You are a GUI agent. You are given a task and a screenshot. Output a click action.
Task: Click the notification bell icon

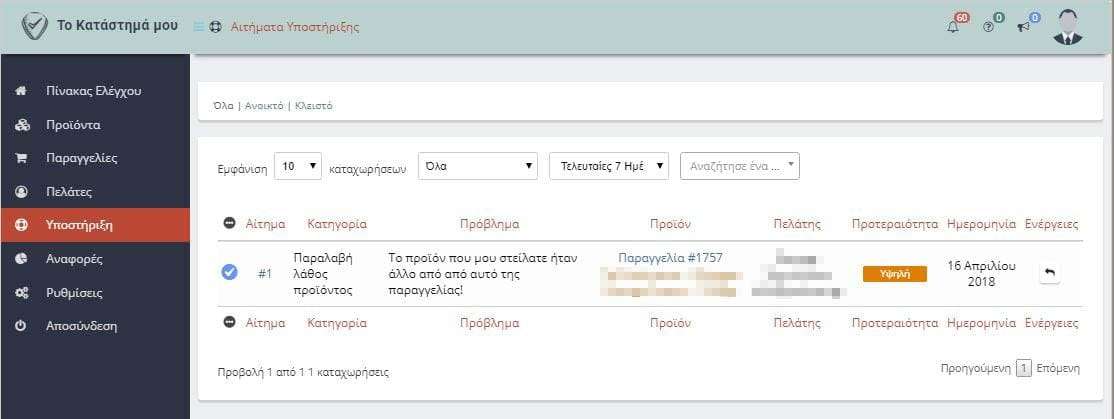point(953,27)
